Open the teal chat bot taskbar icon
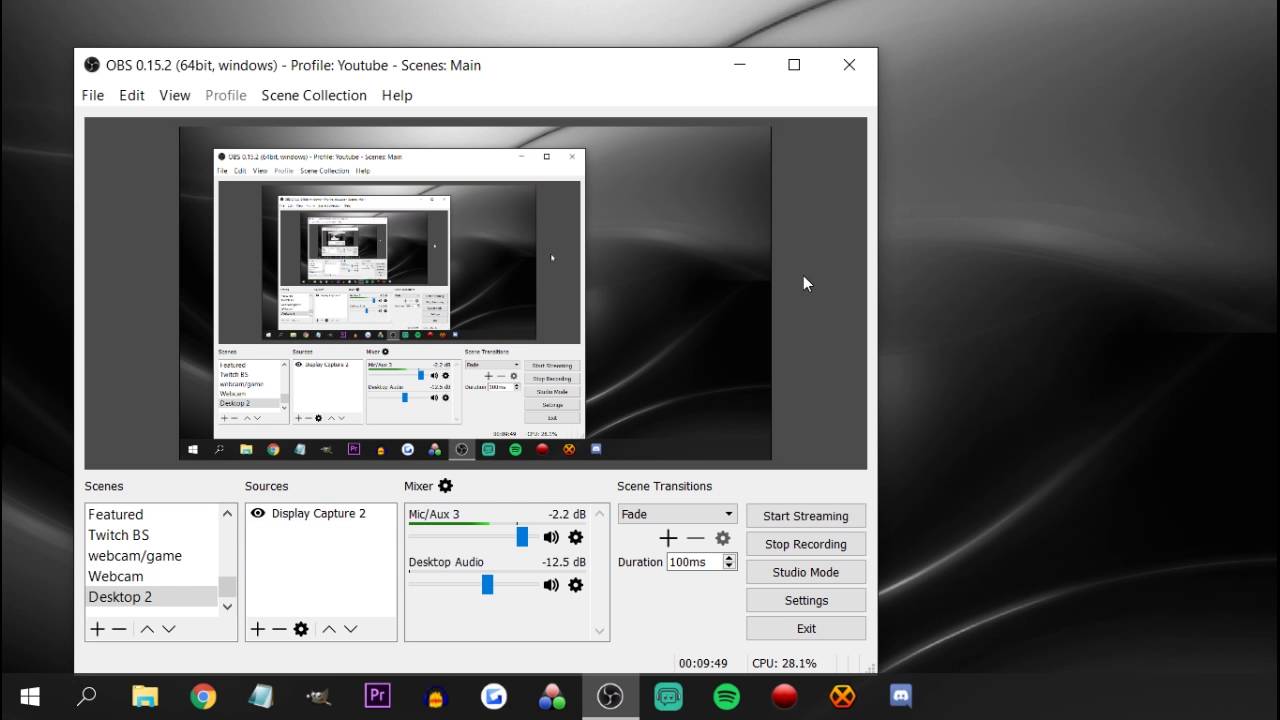Image resolution: width=1280 pixels, height=720 pixels. click(x=668, y=696)
